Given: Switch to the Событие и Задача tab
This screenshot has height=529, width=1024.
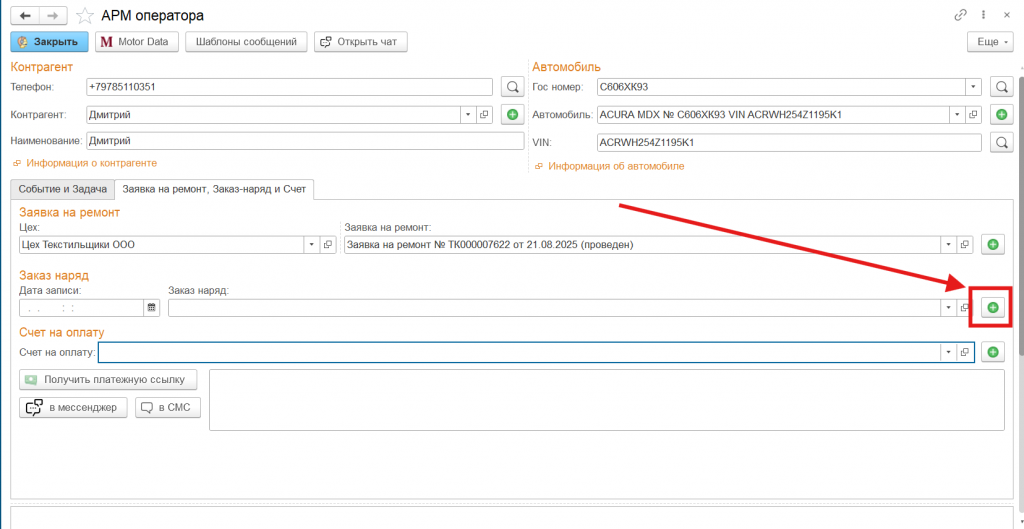Looking at the screenshot, I should [x=62, y=188].
